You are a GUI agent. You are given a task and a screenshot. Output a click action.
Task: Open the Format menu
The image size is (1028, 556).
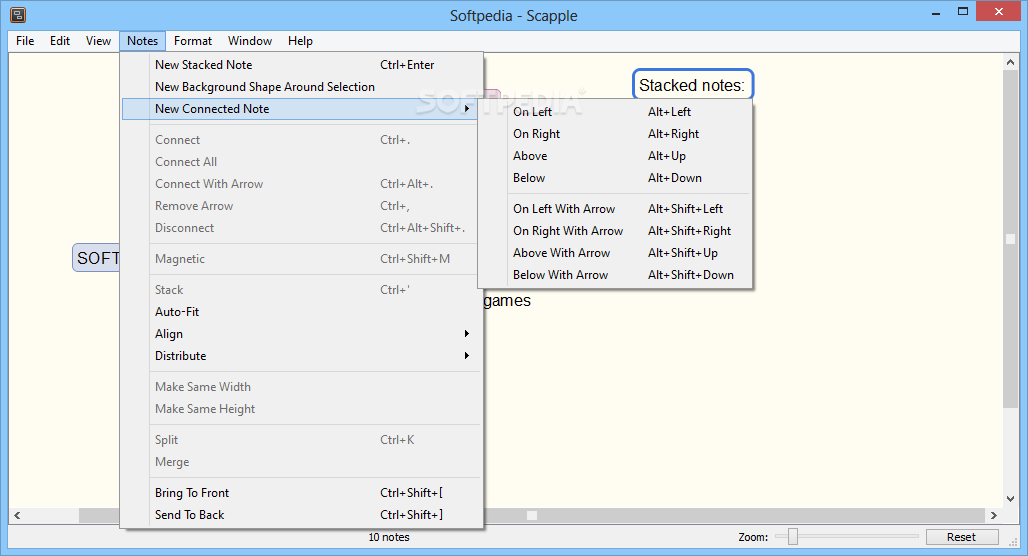pyautogui.click(x=193, y=41)
